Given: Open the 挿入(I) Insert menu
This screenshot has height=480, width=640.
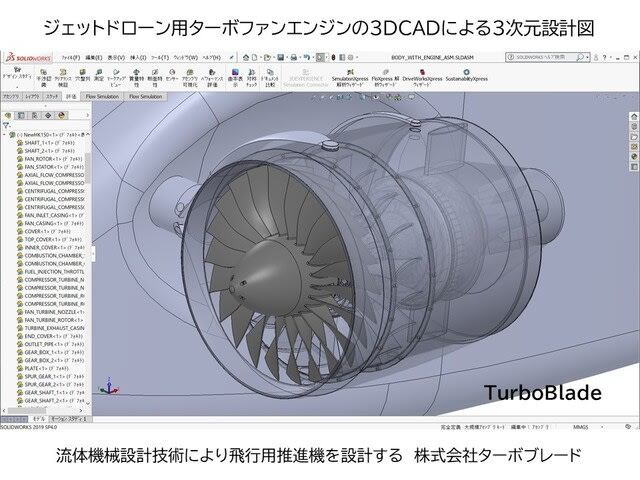Looking at the screenshot, I should (x=140, y=58).
